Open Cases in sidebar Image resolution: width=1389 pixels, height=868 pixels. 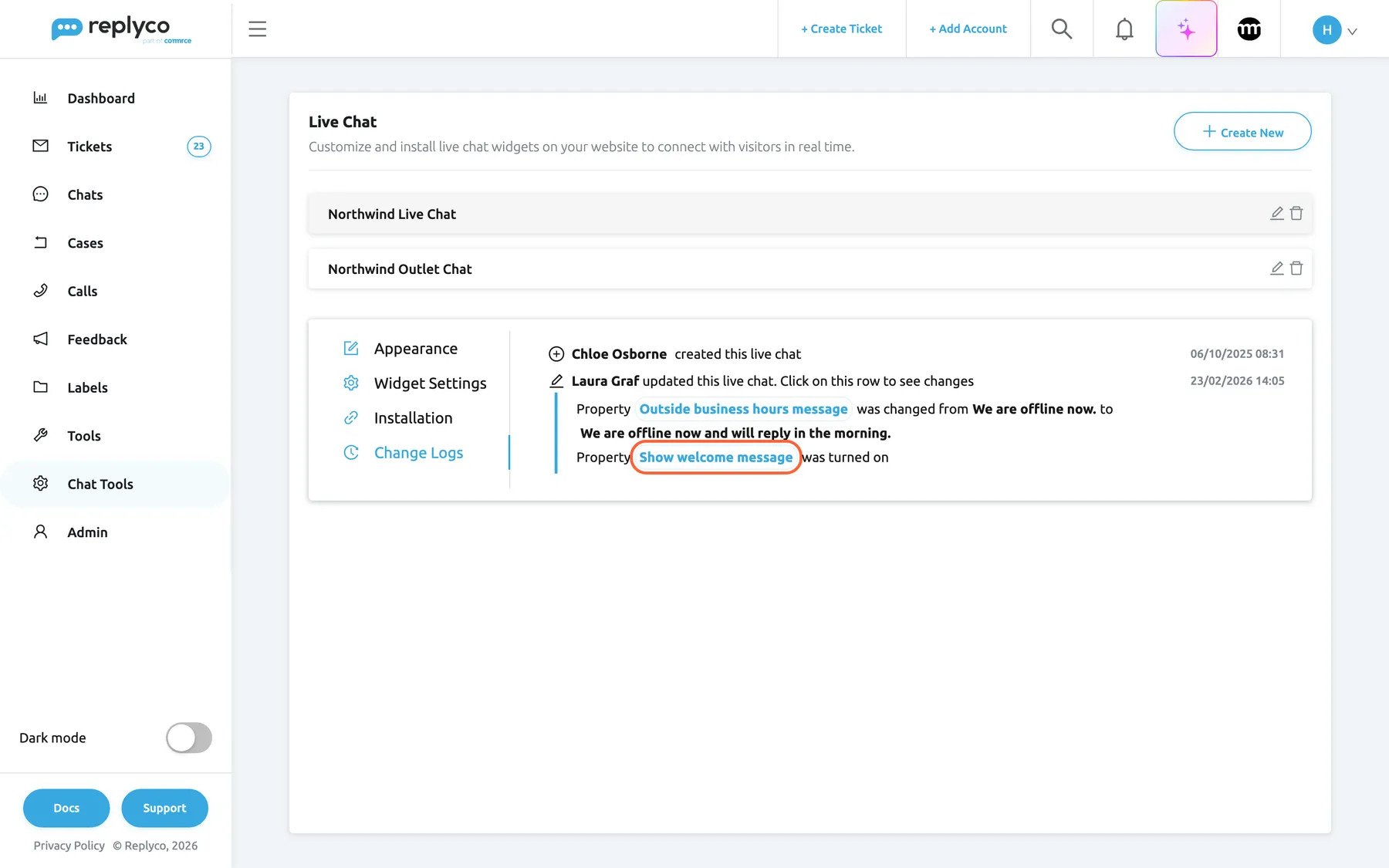[116, 243]
